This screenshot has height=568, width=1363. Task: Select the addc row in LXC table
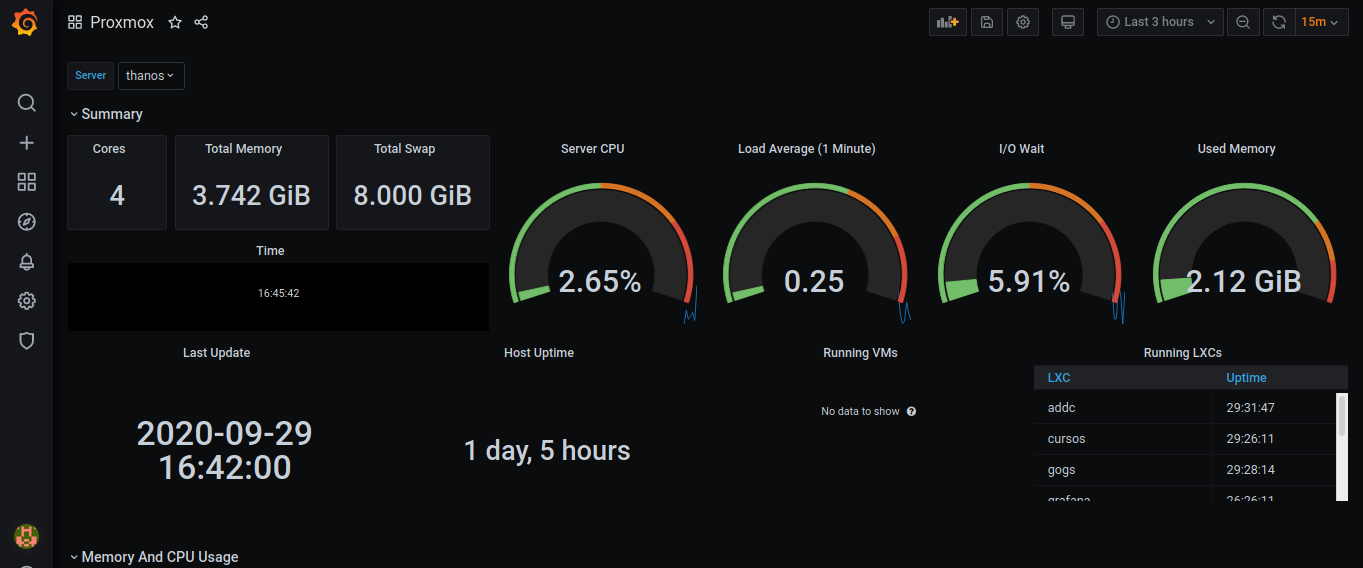click(x=1184, y=408)
